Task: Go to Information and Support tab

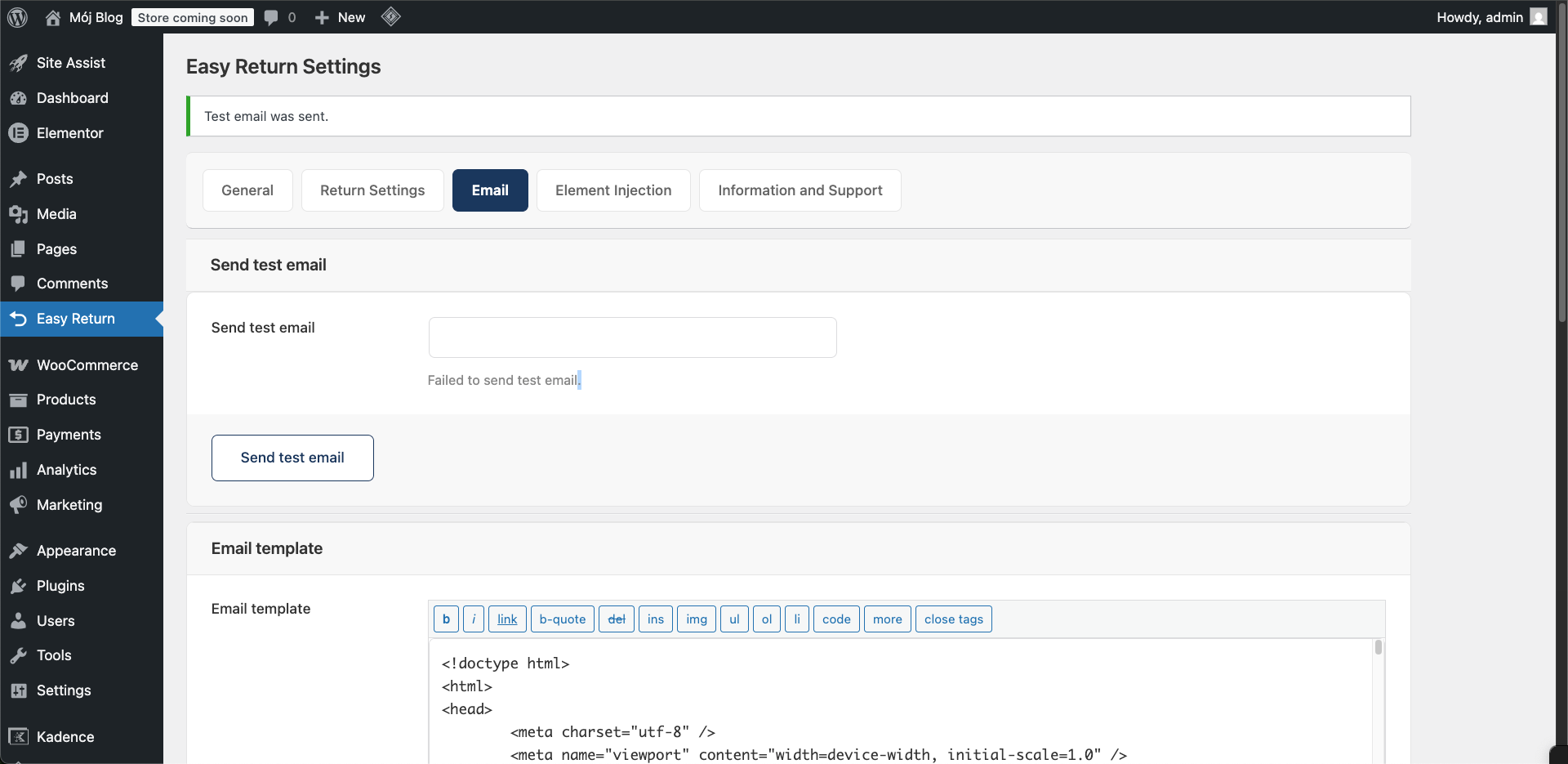Action: 800,190
